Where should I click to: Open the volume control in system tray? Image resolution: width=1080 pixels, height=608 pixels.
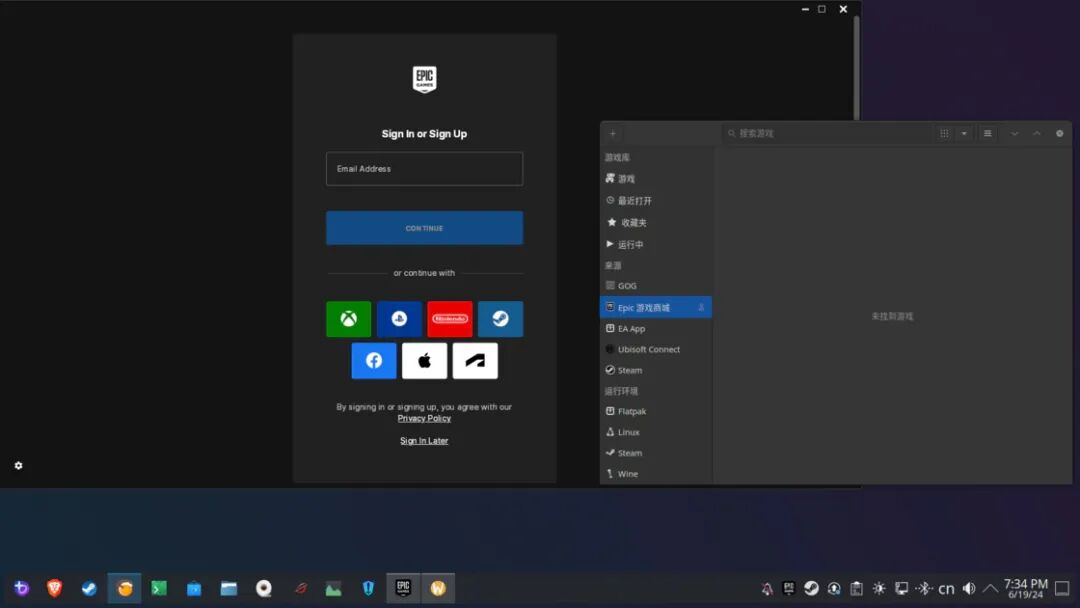(x=969, y=588)
